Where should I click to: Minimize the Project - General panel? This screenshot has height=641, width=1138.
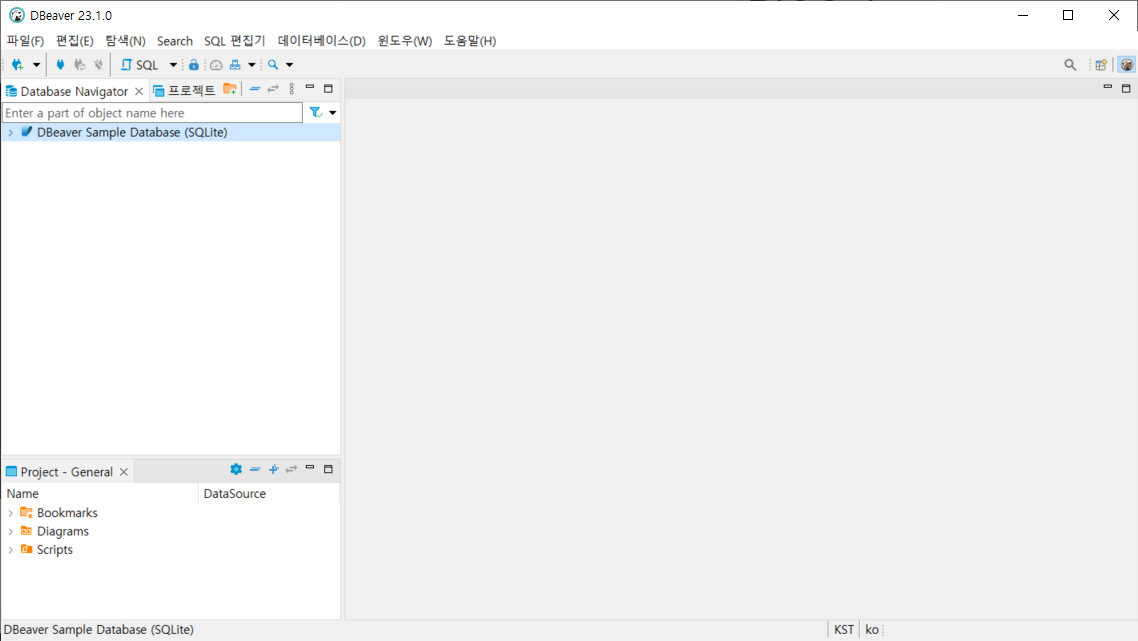tap(310, 468)
